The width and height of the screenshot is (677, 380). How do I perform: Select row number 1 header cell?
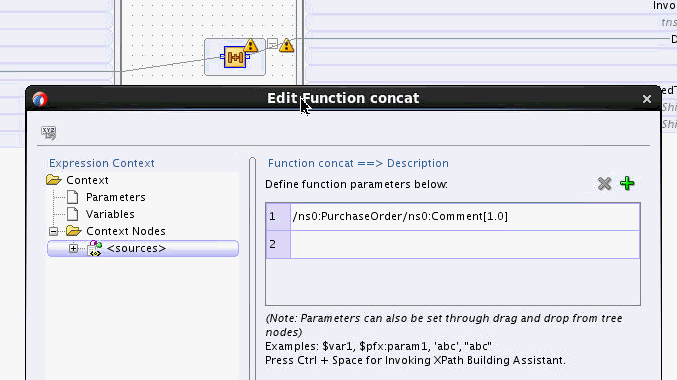tap(278, 216)
